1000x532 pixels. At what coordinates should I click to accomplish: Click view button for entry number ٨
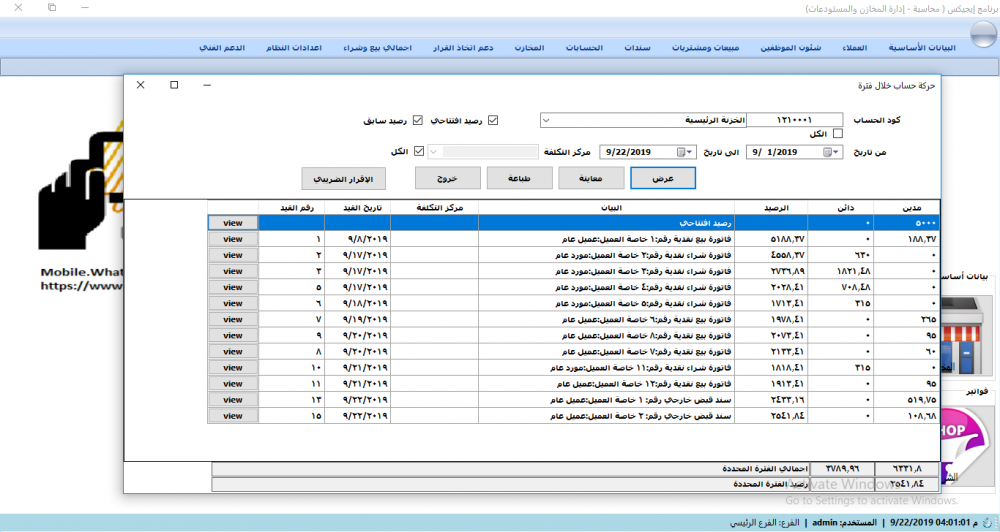(x=233, y=351)
